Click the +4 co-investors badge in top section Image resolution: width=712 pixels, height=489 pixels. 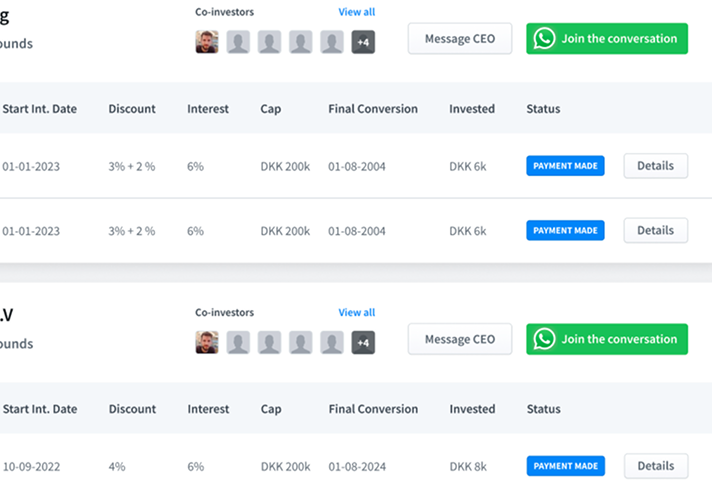click(x=363, y=42)
